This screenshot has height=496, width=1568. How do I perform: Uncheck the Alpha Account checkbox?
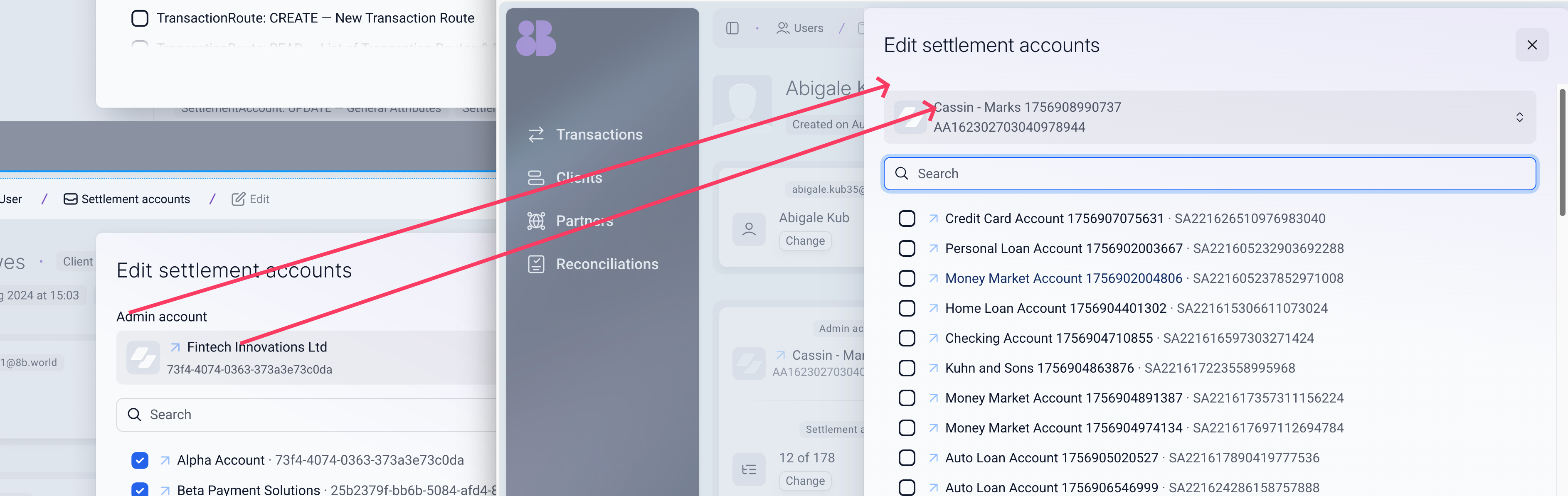(x=140, y=460)
